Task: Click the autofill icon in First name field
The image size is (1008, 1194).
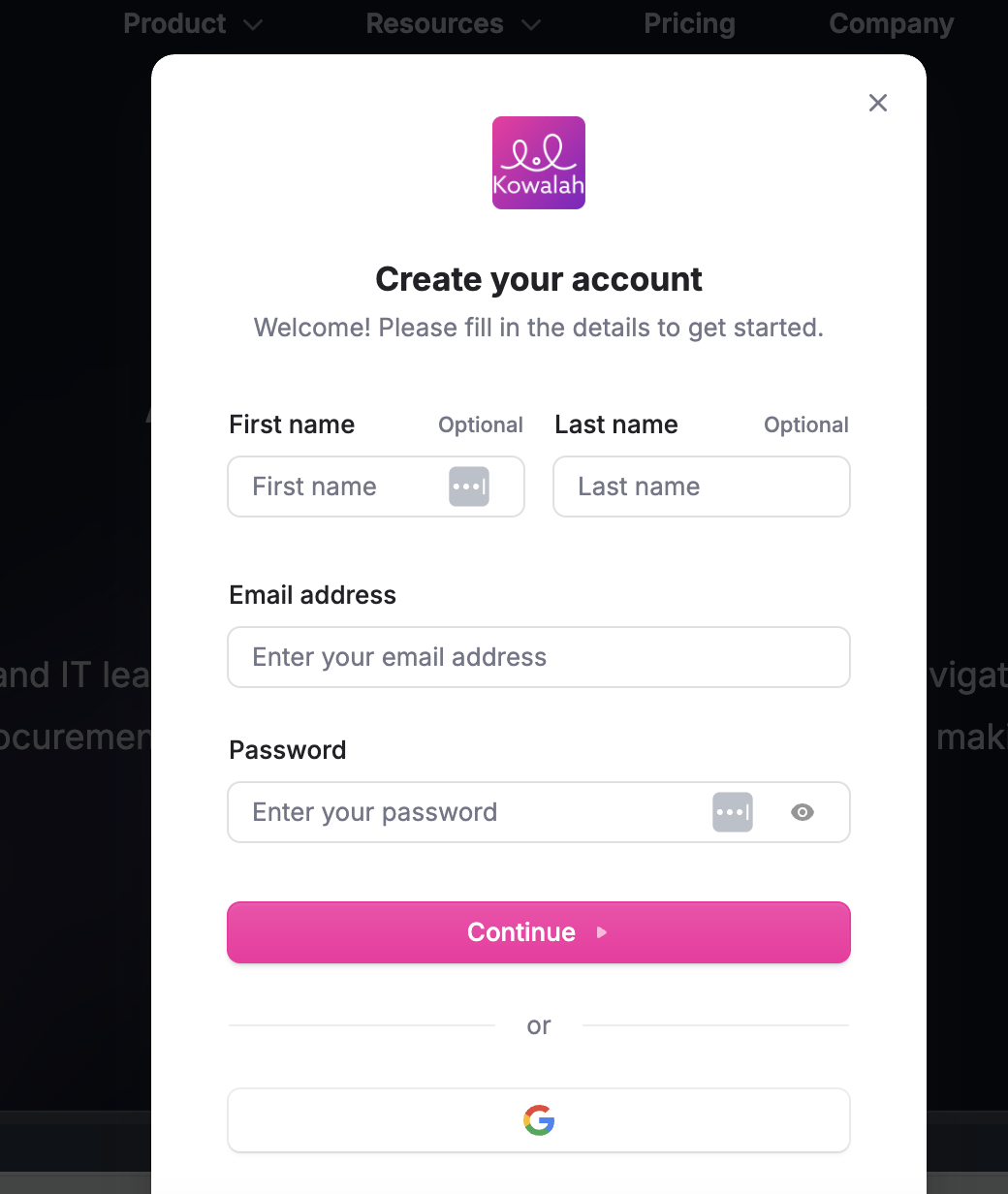Action: [469, 487]
